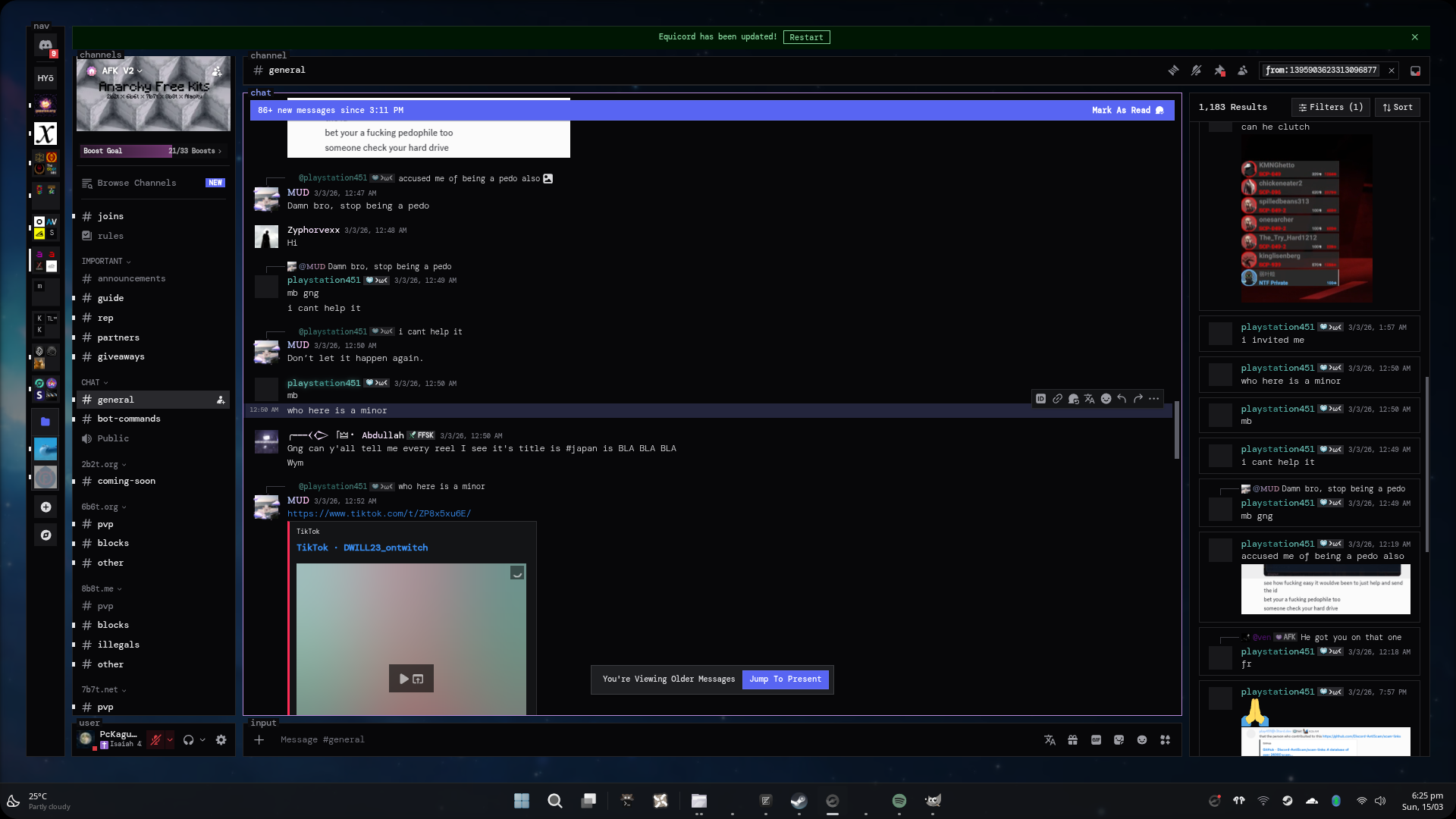Screen dimensions: 1456x819
Task: Show the member list
Action: click(x=1242, y=71)
